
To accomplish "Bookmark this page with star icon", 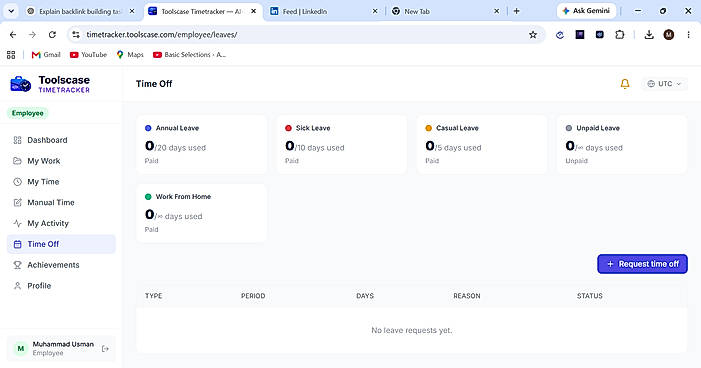I will click(x=533, y=34).
